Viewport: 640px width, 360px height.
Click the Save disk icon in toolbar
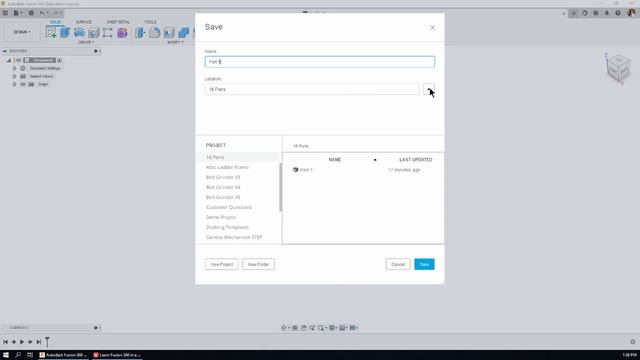coord(31,13)
